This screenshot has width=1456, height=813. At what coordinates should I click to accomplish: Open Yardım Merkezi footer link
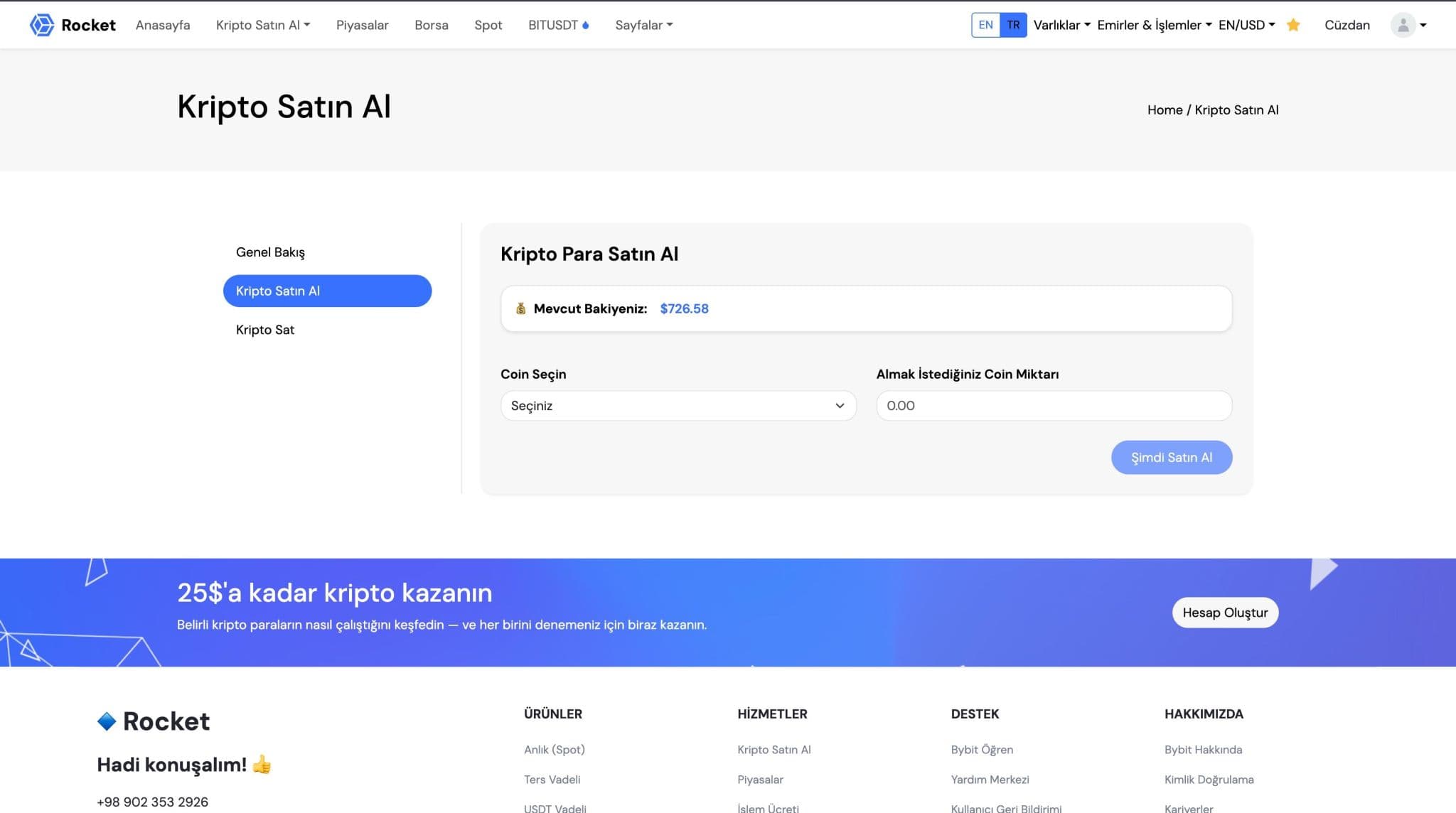point(990,780)
